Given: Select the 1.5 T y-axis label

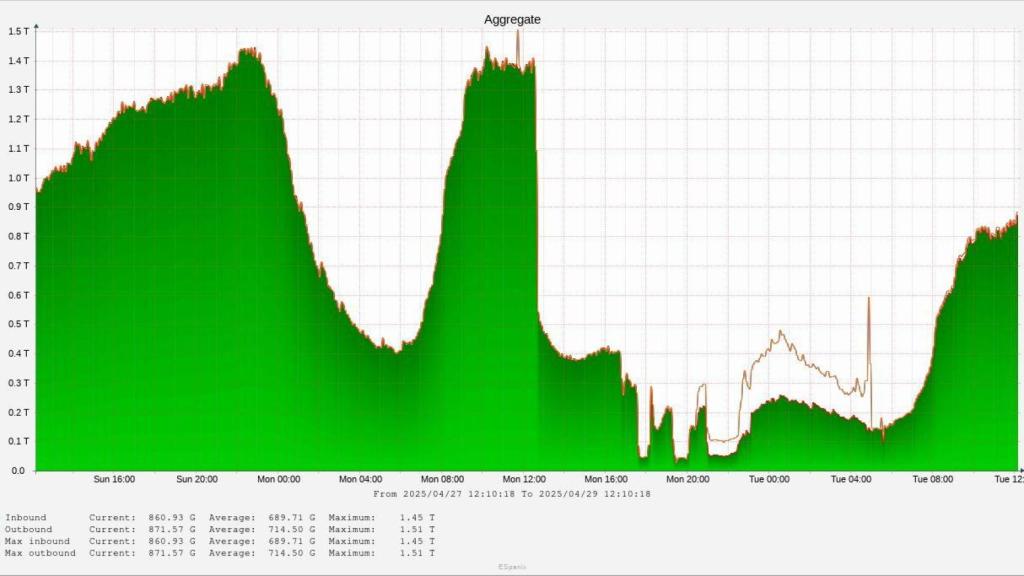Looking at the screenshot, I should [x=19, y=31].
